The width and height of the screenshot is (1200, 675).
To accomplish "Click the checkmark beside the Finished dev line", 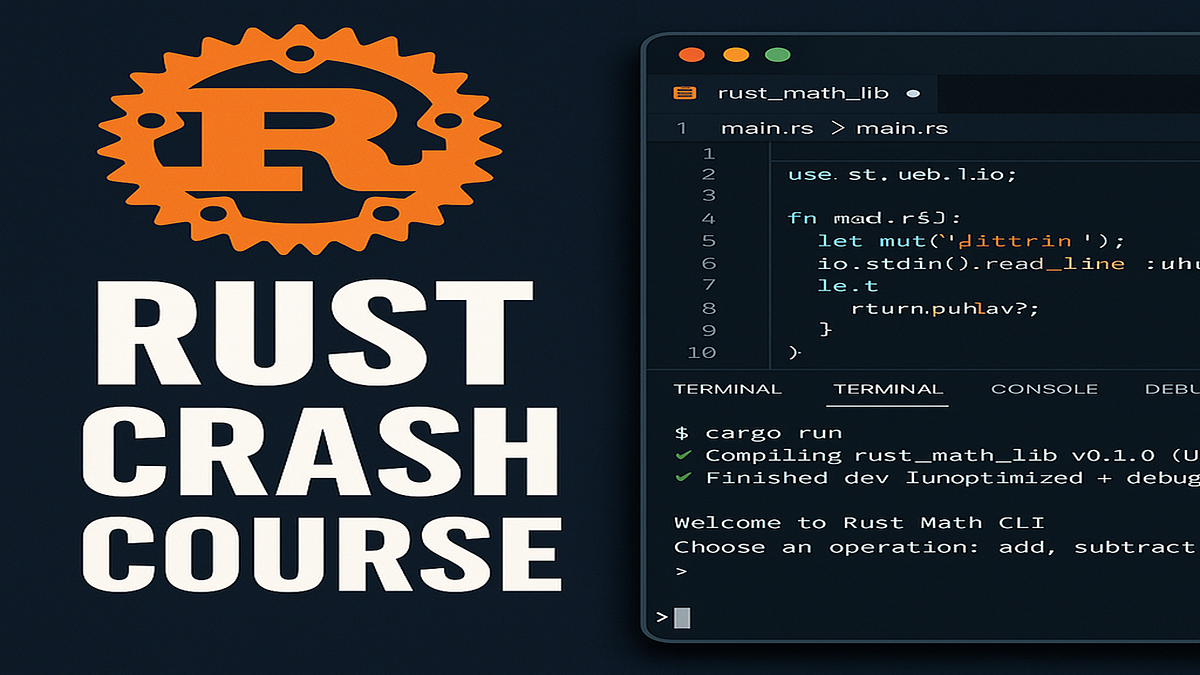I will click(683, 478).
